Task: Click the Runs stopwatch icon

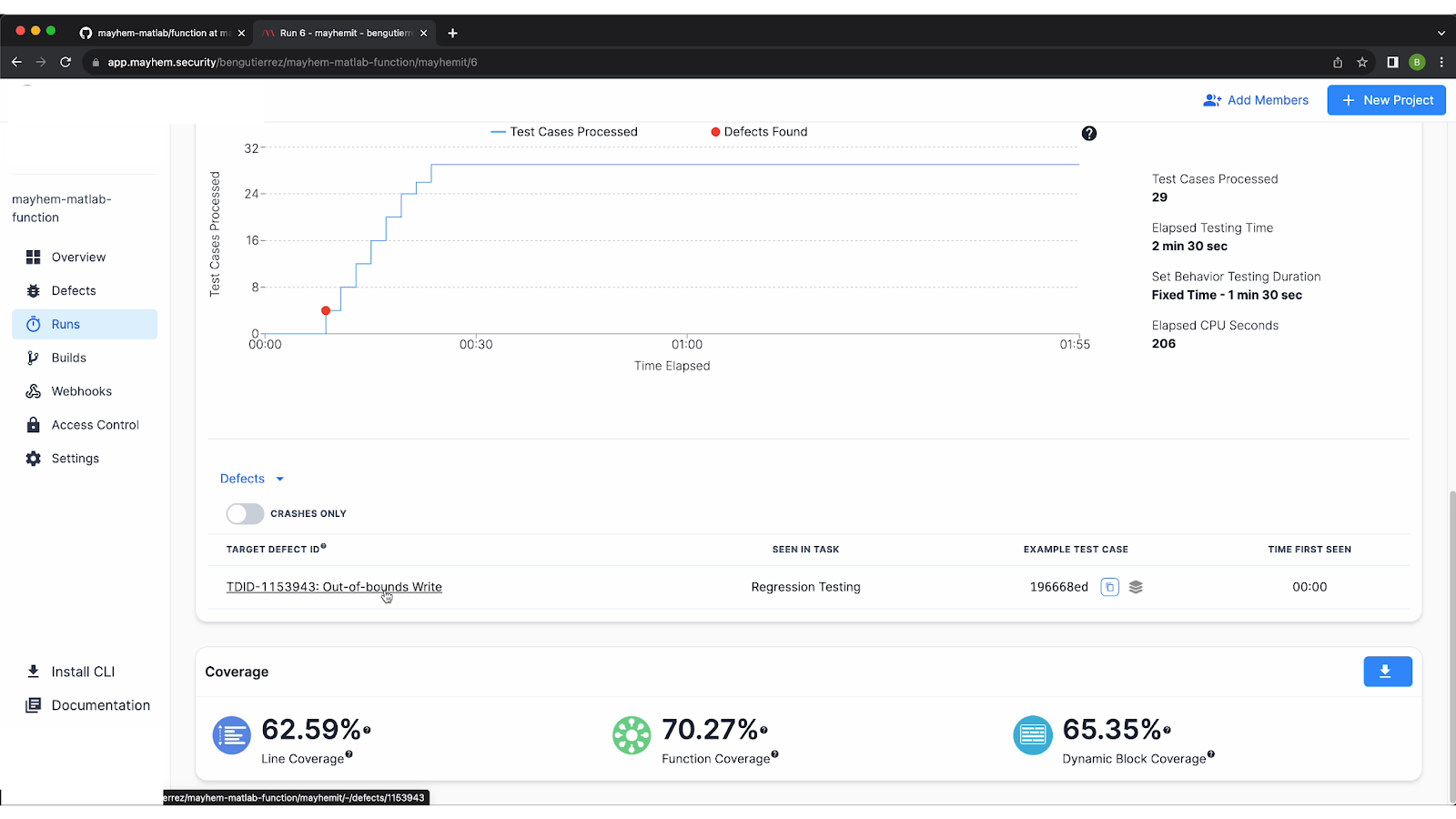Action: click(x=34, y=325)
